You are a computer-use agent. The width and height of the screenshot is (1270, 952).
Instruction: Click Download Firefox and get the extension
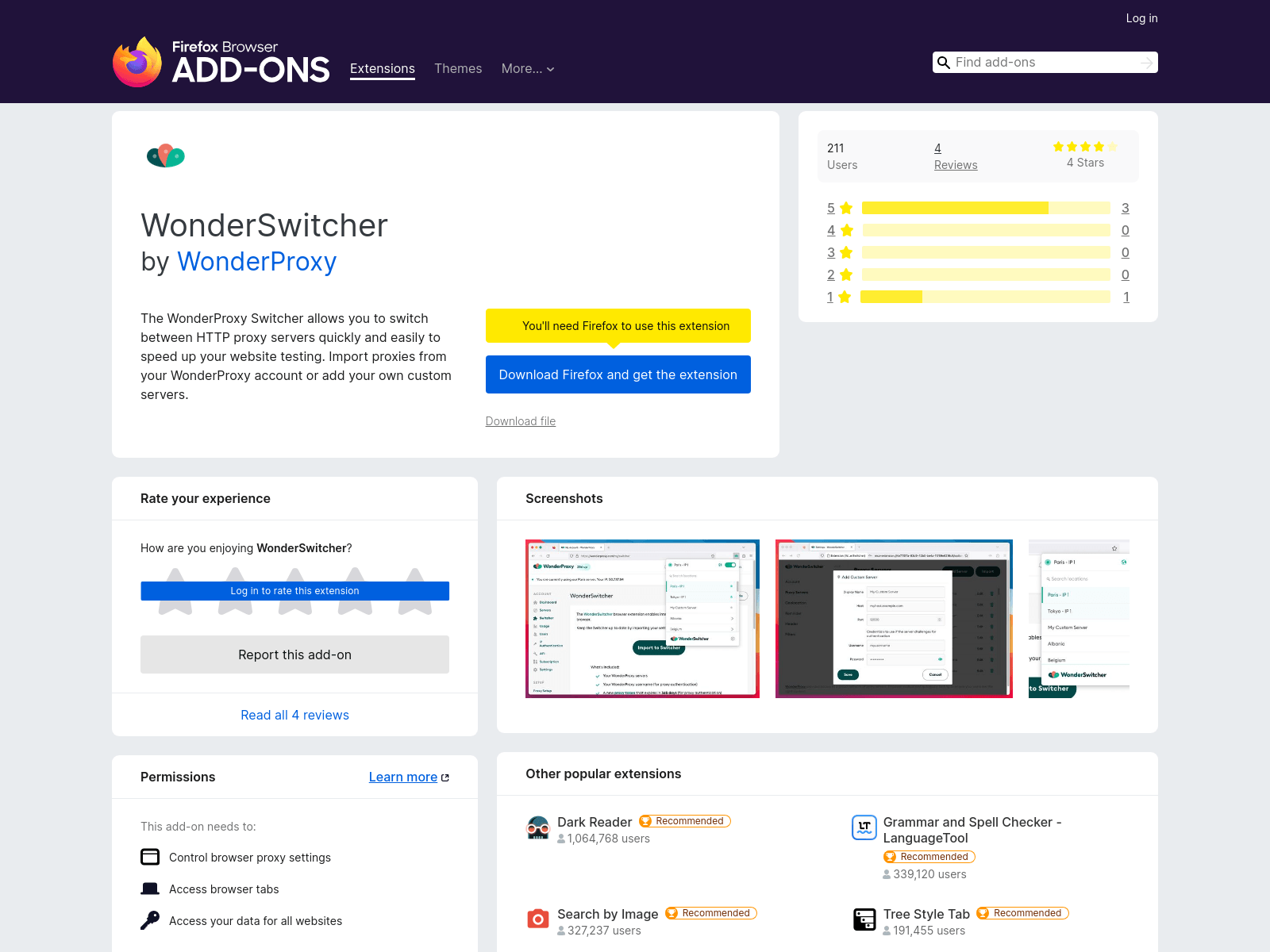click(618, 374)
